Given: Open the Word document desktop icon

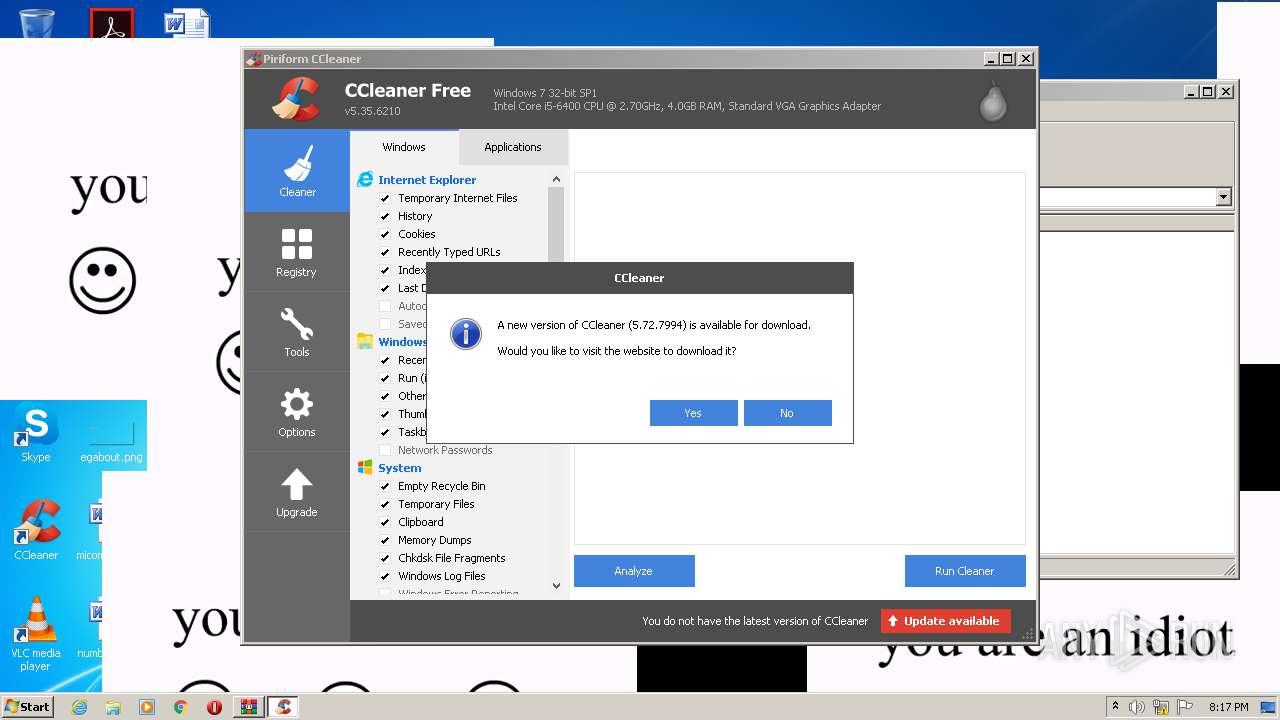Looking at the screenshot, I should pos(187,22).
